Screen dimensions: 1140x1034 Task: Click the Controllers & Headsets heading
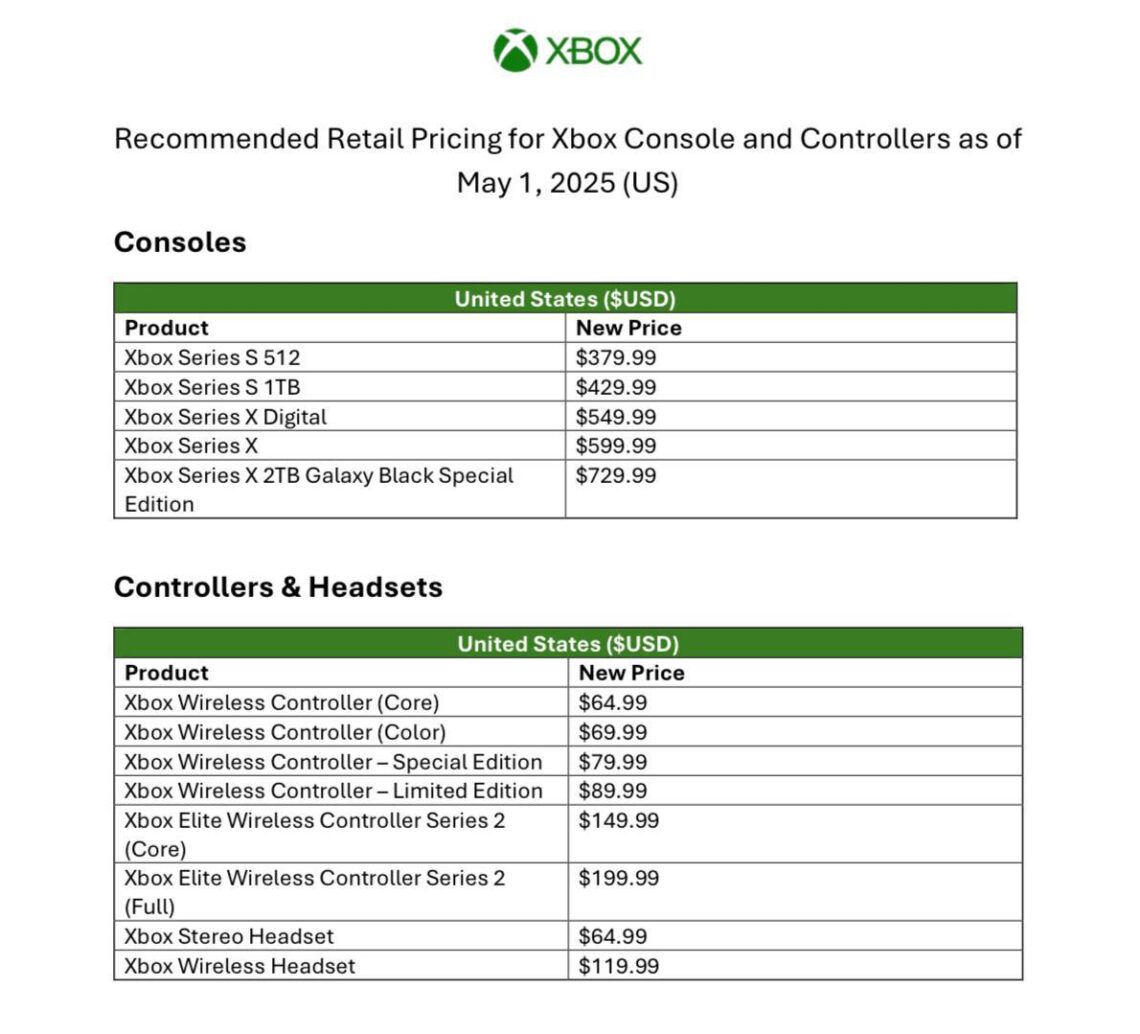click(278, 587)
